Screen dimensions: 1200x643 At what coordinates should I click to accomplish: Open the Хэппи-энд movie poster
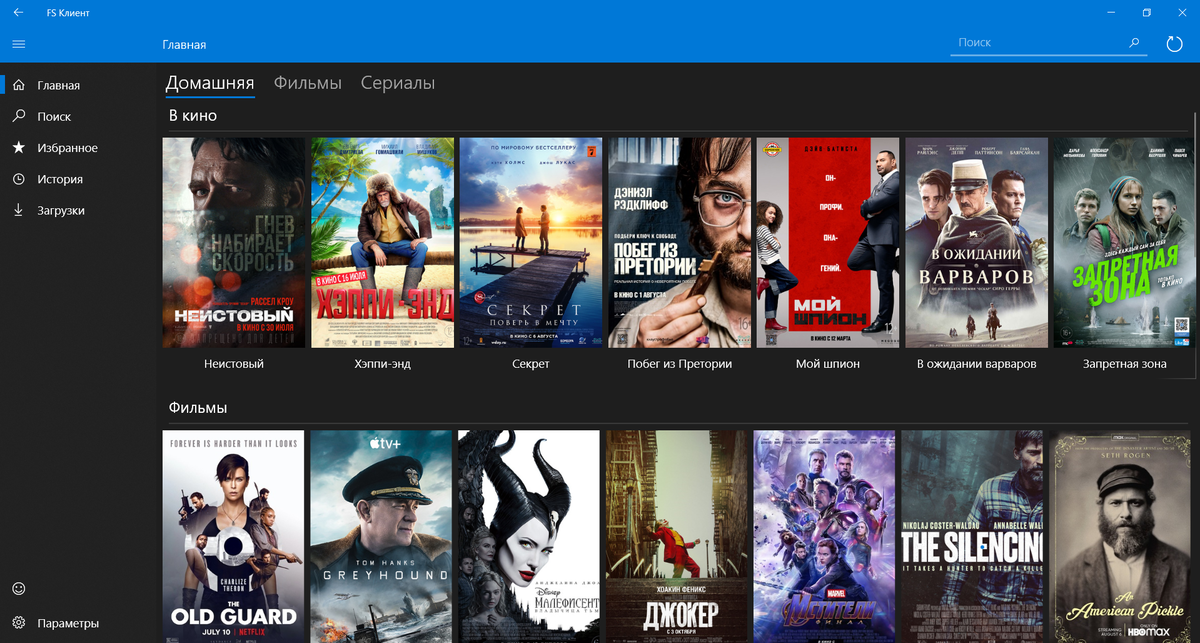[383, 243]
